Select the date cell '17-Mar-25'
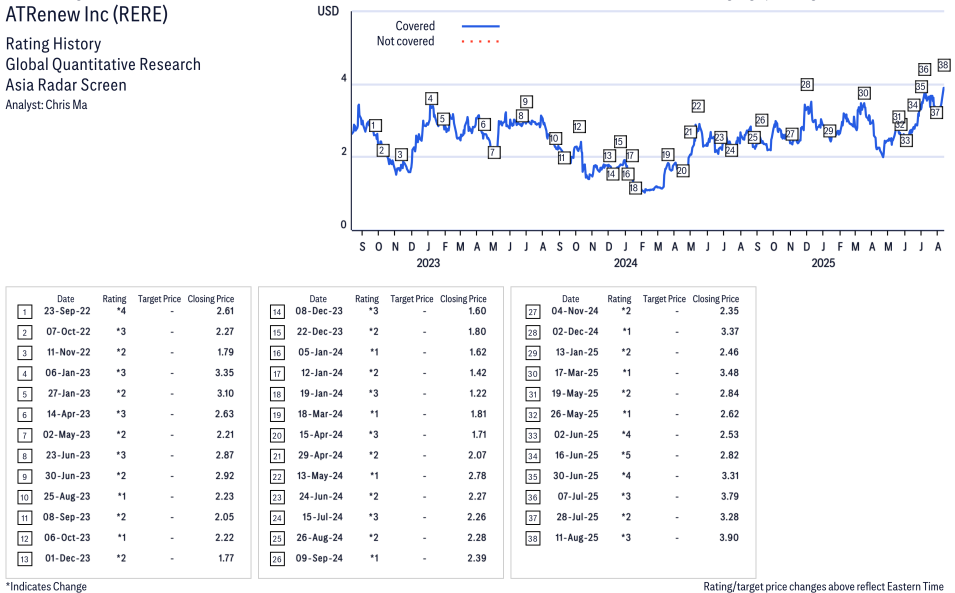The image size is (955, 593). click(576, 373)
